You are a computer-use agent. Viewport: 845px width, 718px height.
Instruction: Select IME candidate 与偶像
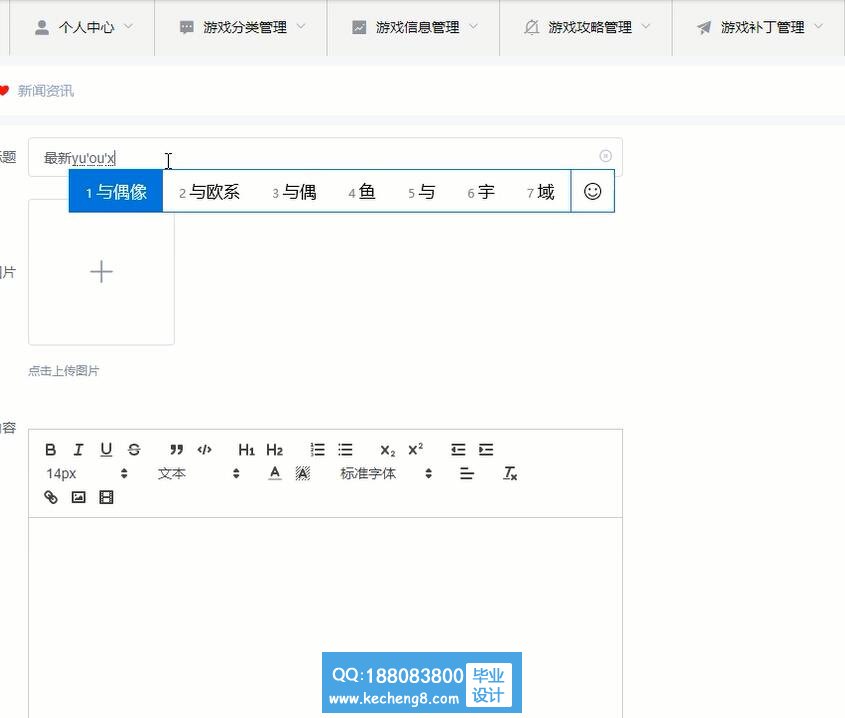click(116, 191)
